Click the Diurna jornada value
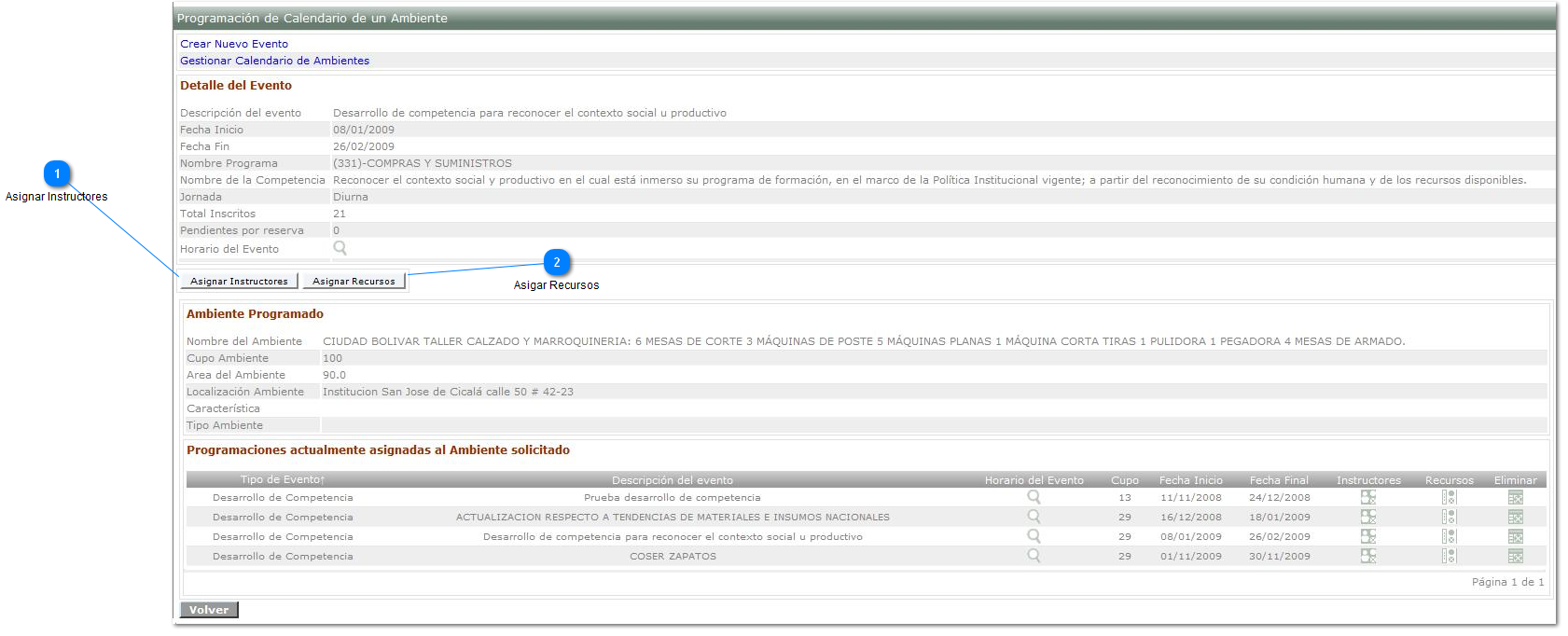The image size is (1568, 636). coord(351,197)
